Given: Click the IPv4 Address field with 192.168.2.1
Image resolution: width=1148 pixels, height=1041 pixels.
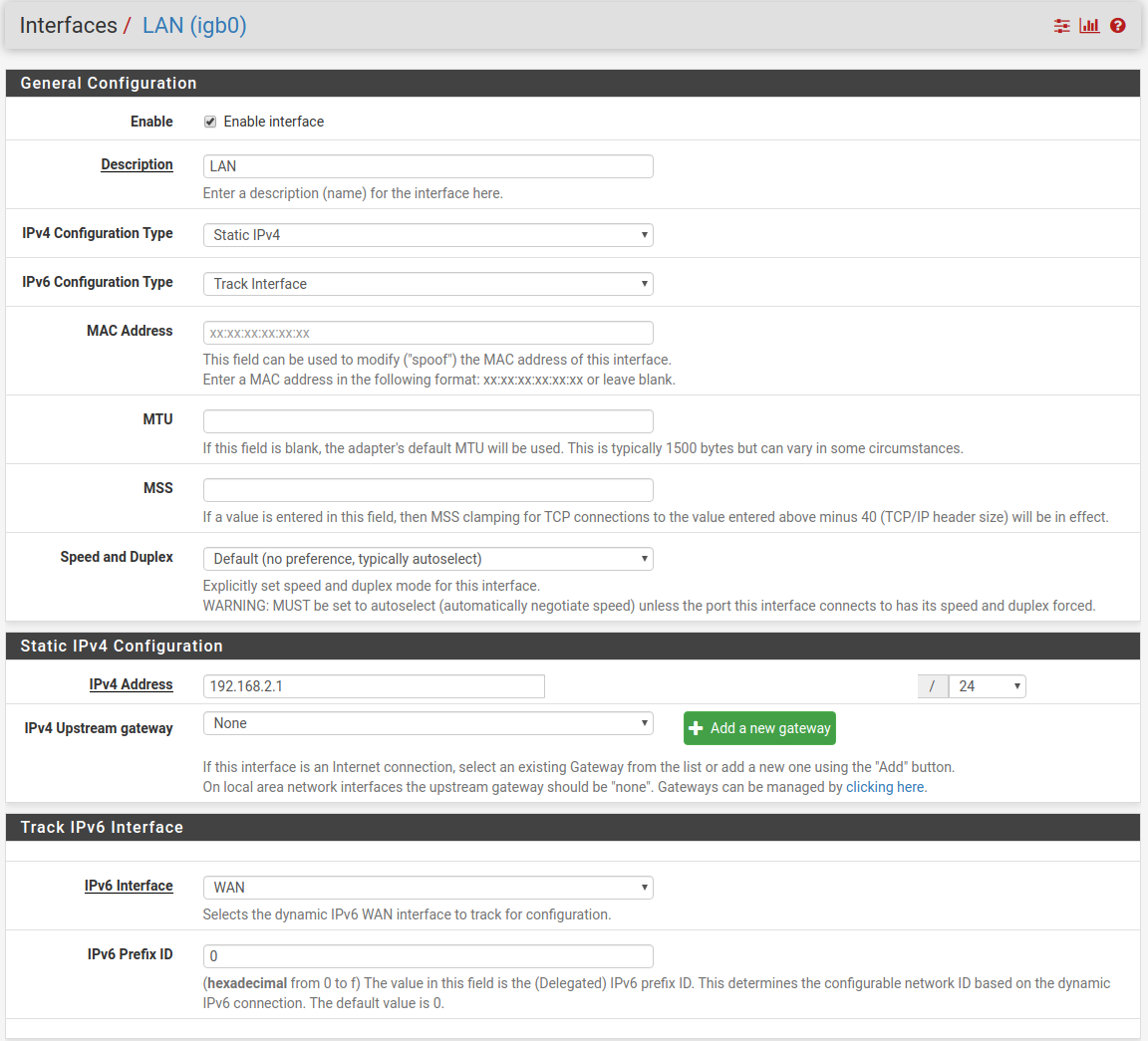Looking at the screenshot, I should 374,686.
